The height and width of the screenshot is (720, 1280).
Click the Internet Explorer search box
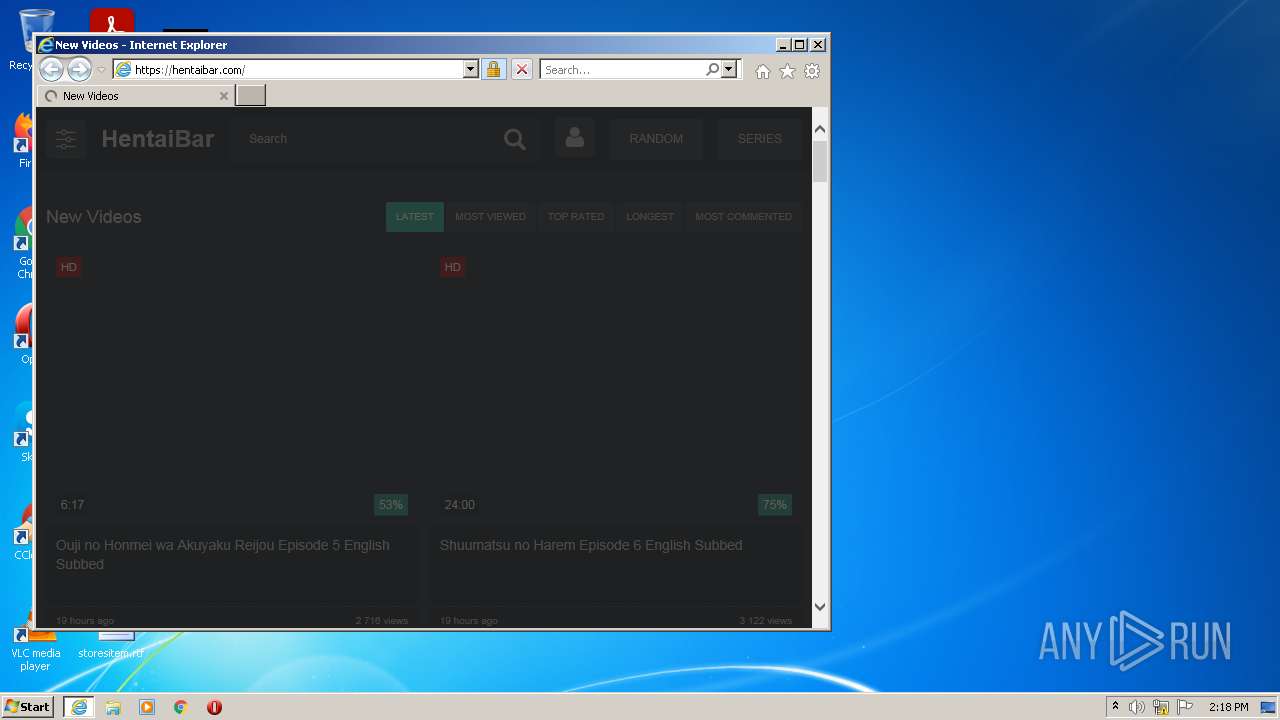[x=622, y=70]
